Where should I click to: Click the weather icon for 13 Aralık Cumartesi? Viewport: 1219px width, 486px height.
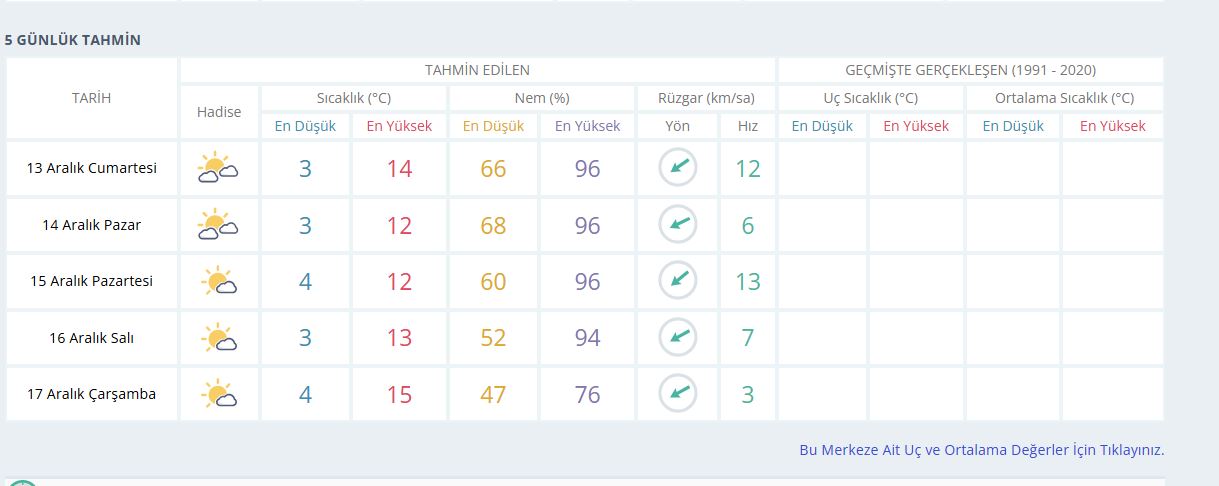[x=218, y=168]
